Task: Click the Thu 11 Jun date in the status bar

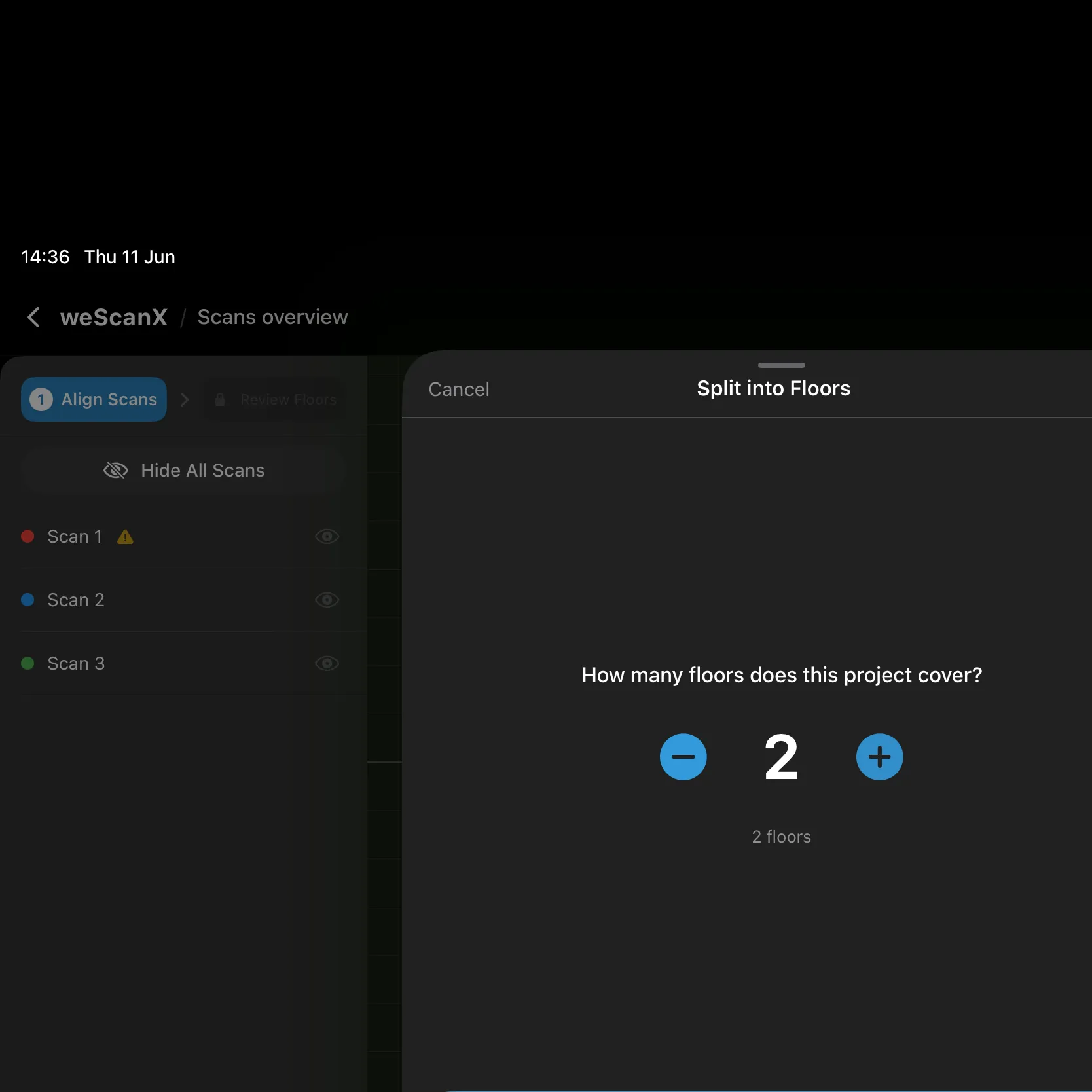Action: pyautogui.click(x=130, y=257)
